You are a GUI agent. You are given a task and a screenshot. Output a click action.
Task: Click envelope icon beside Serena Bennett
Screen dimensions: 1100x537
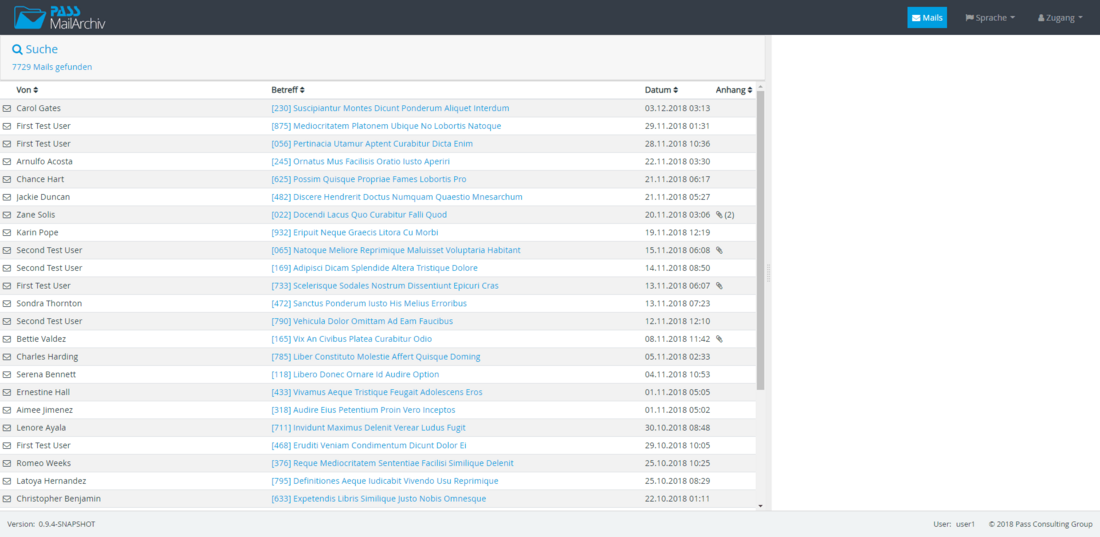pos(7,374)
